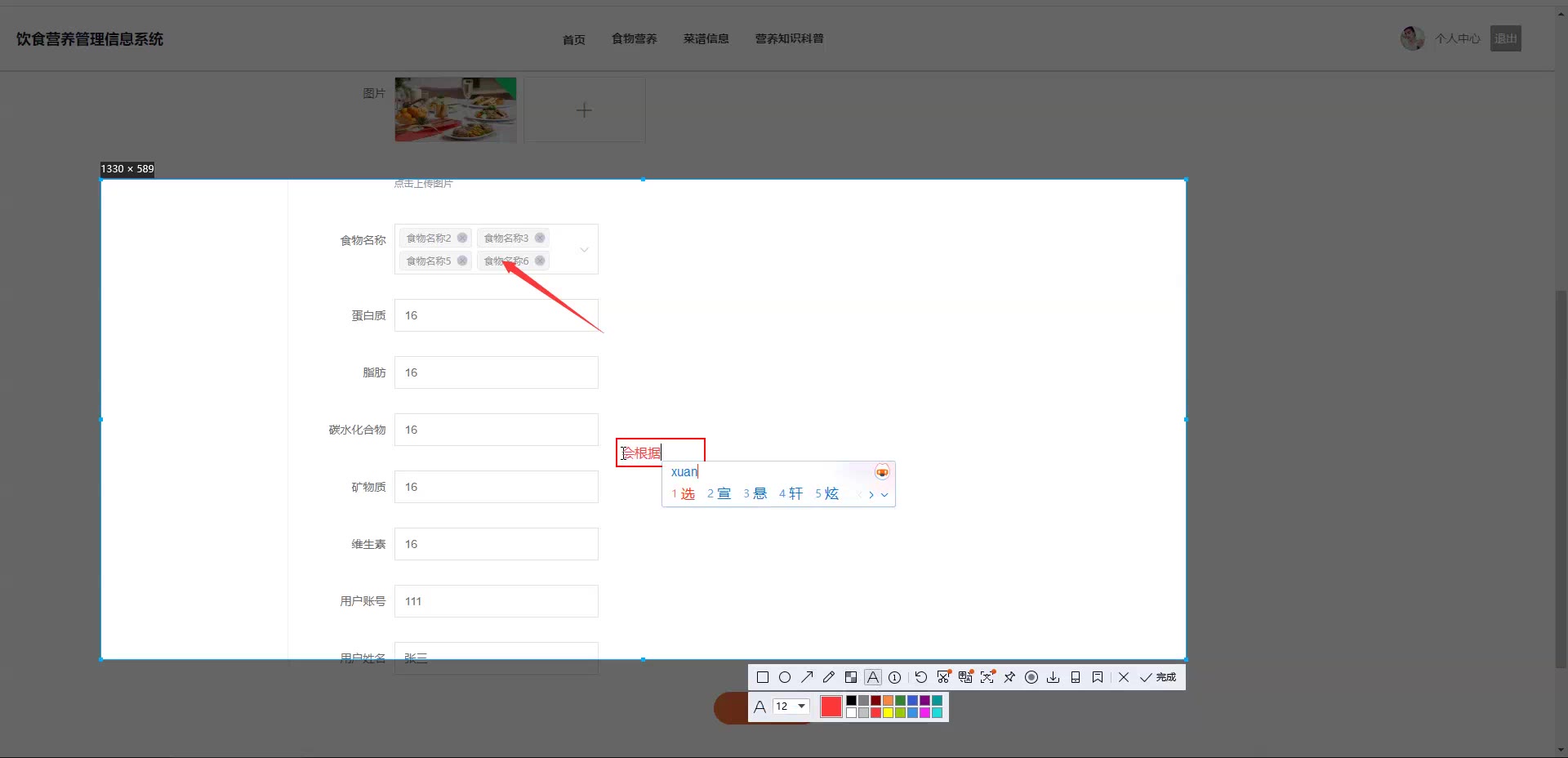Viewport: 1568px width, 758px height.
Task: Click the 碳水化合物 input field
Action: click(x=497, y=430)
